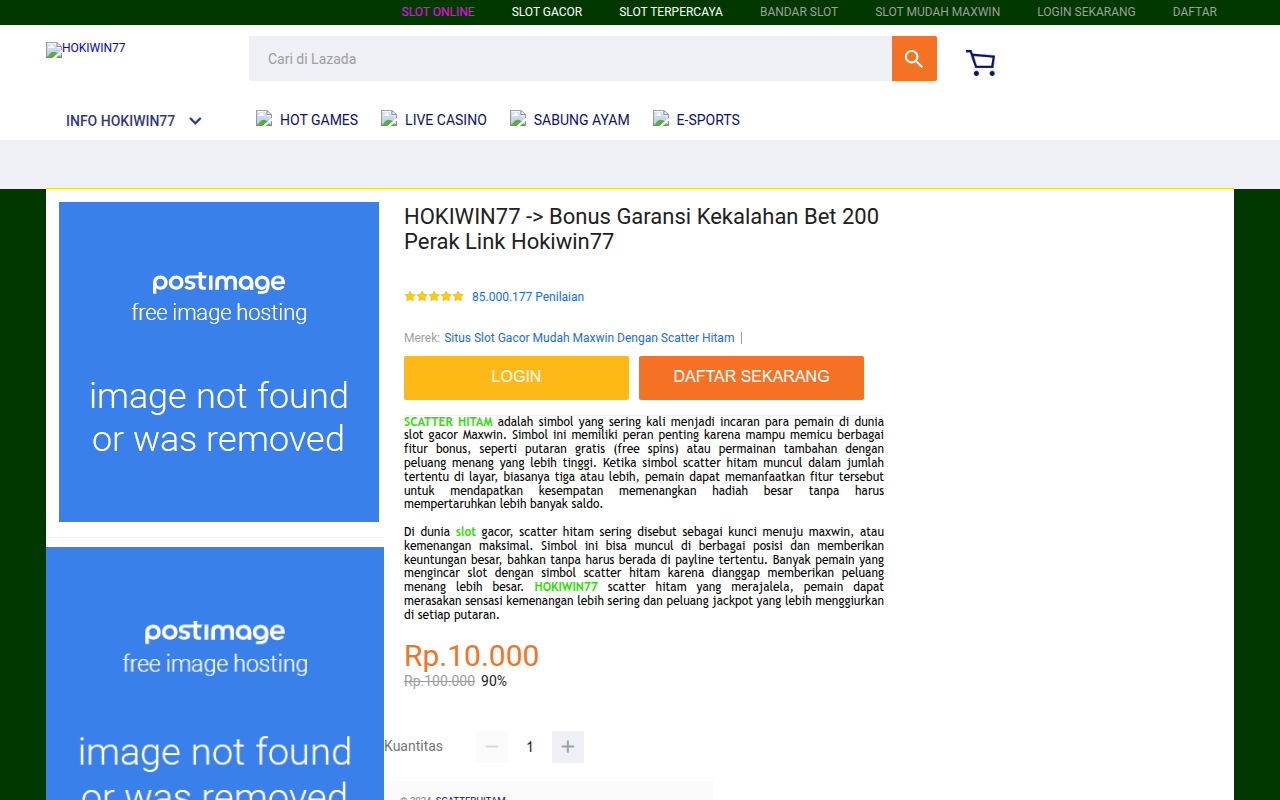
Task: Click the yellow LOGIN button
Action: (516, 378)
